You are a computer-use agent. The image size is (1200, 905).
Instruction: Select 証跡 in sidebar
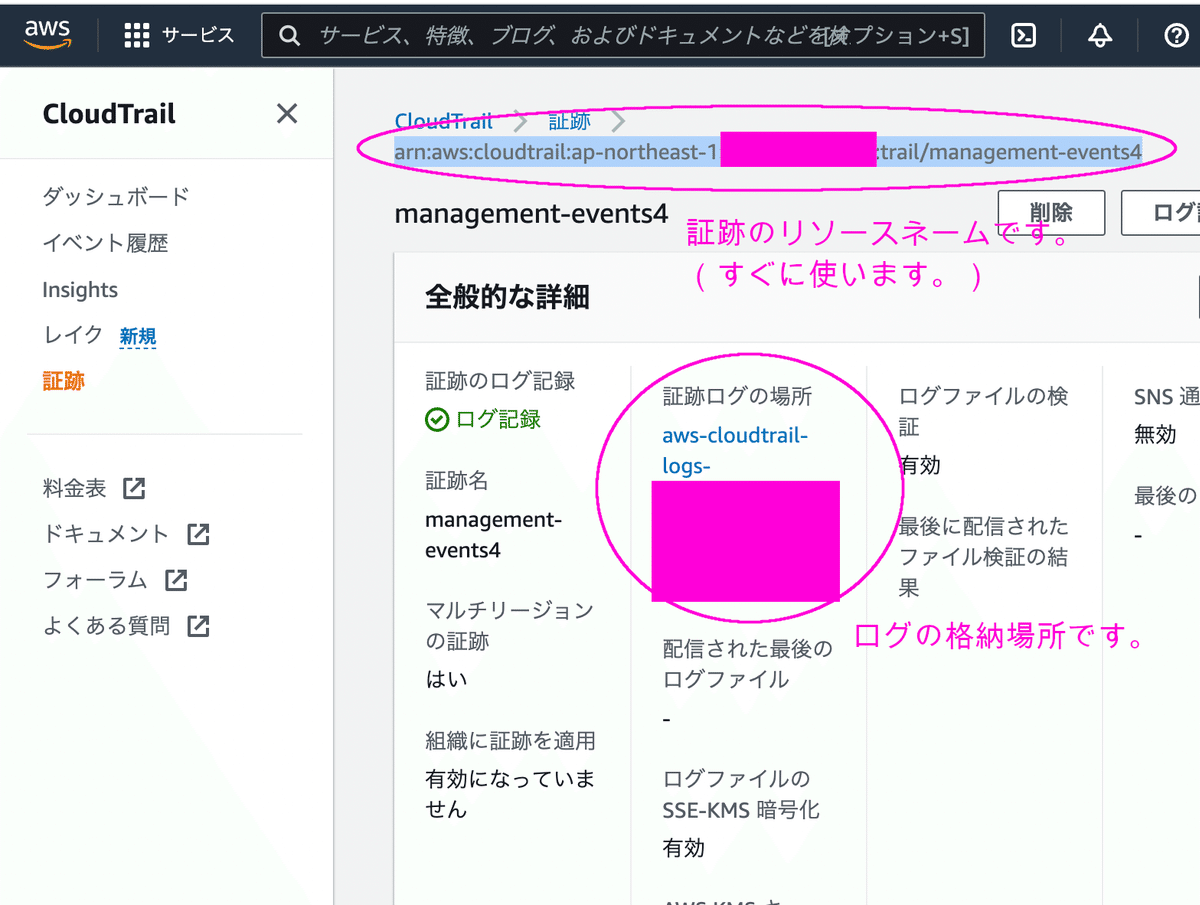click(x=63, y=381)
